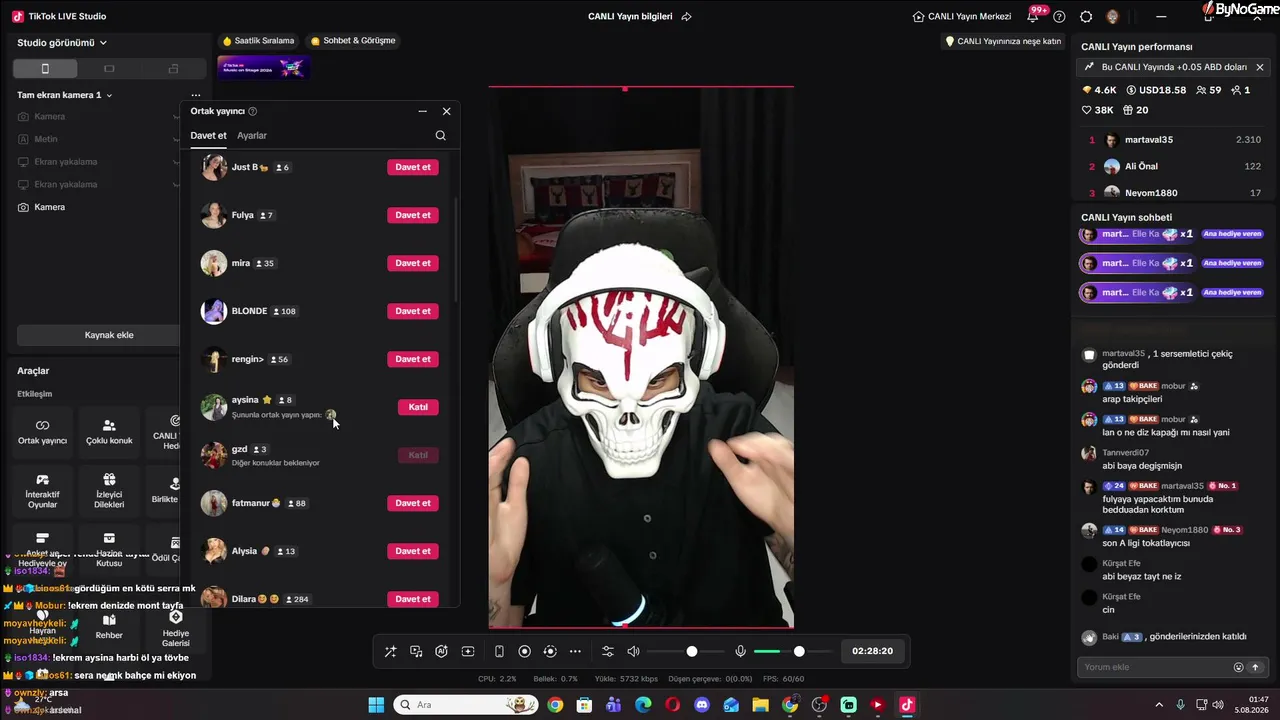Open help icon beside Ortak yayıncı title
The height and width of the screenshot is (720, 1280).
(x=253, y=111)
